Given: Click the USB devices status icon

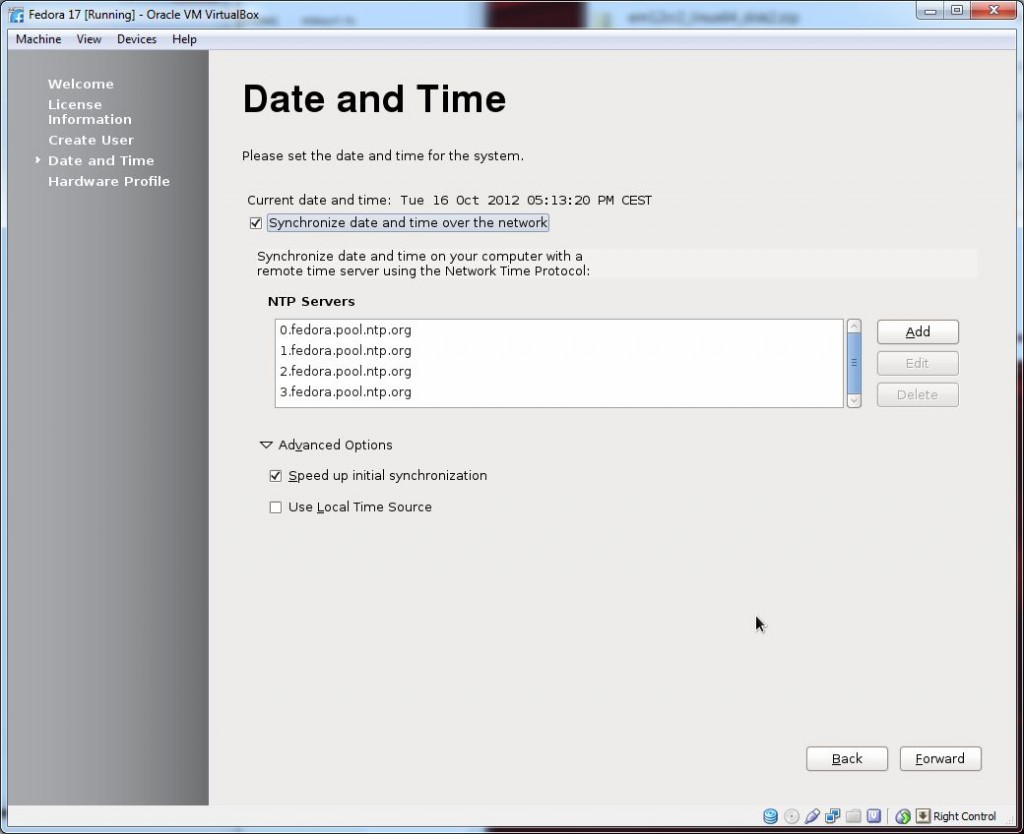Looking at the screenshot, I should click(x=812, y=816).
